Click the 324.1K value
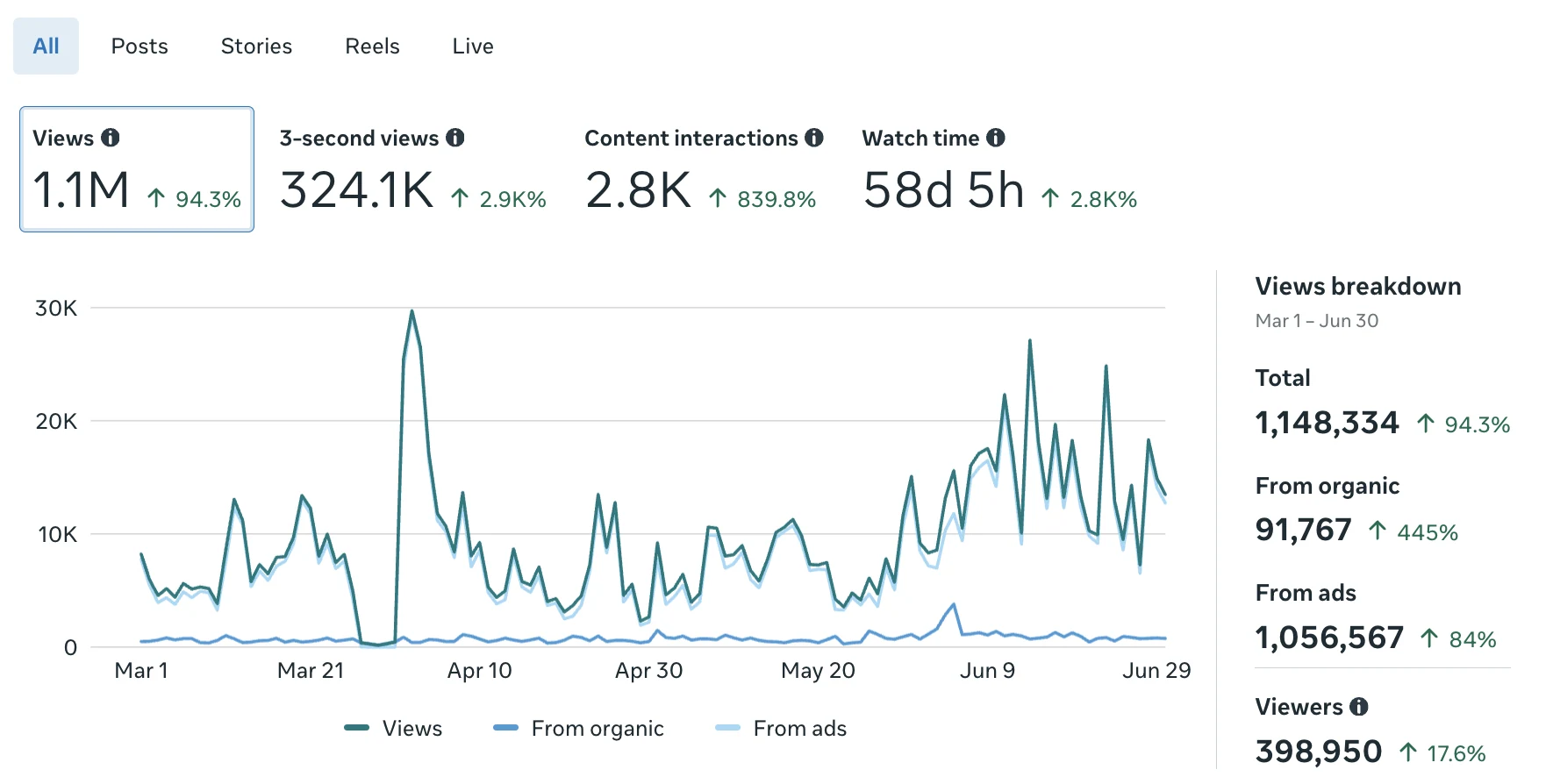 pyautogui.click(x=356, y=189)
